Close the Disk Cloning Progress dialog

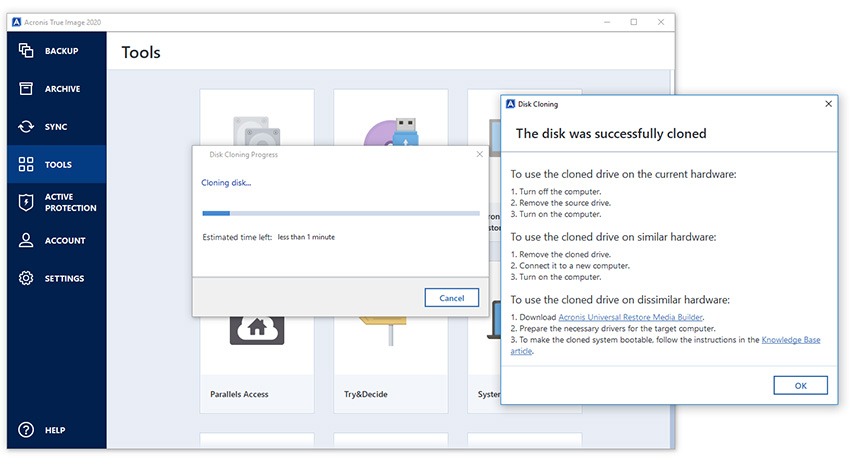coord(479,155)
